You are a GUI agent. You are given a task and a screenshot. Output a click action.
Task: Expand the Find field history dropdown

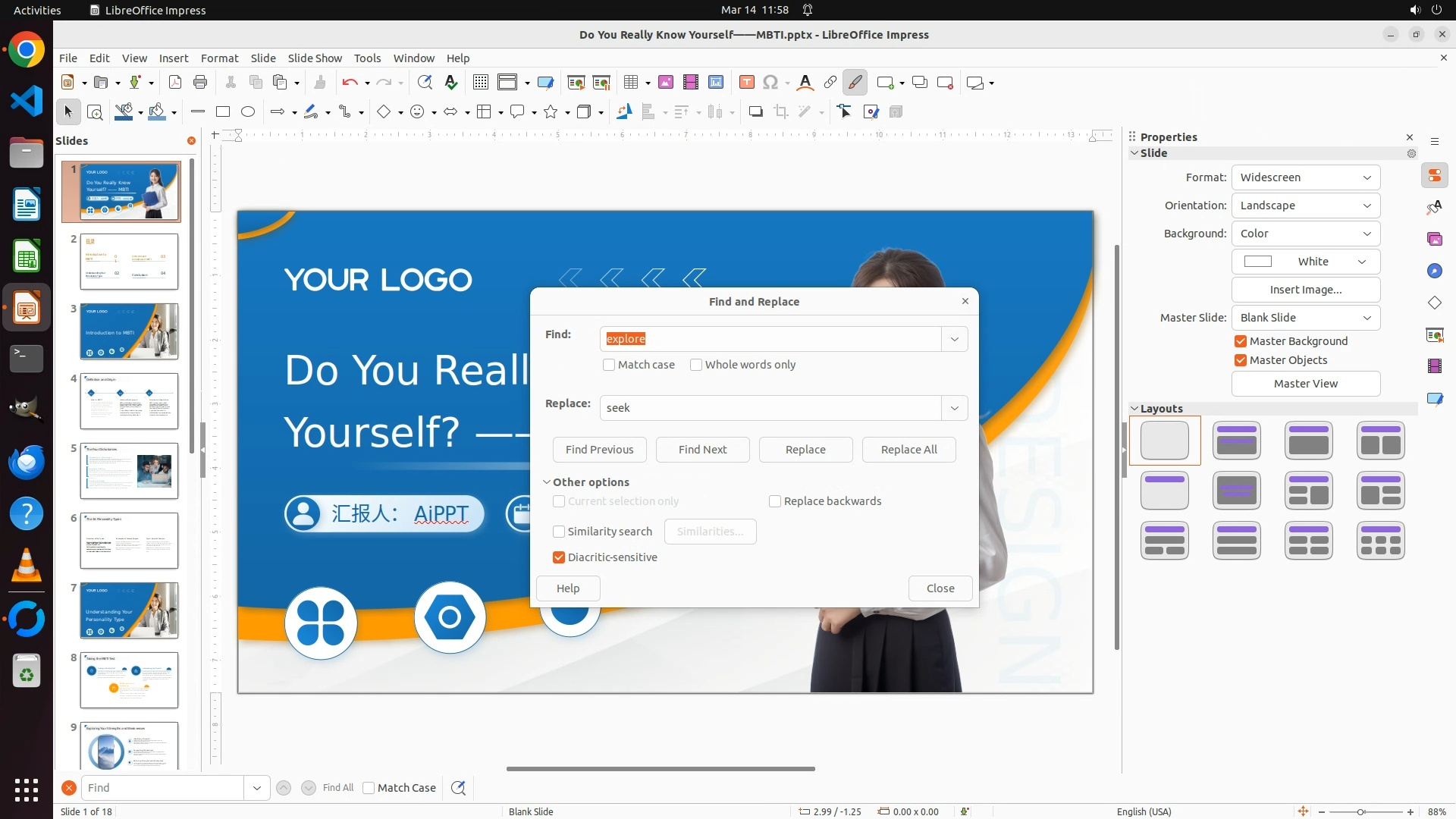(x=954, y=339)
